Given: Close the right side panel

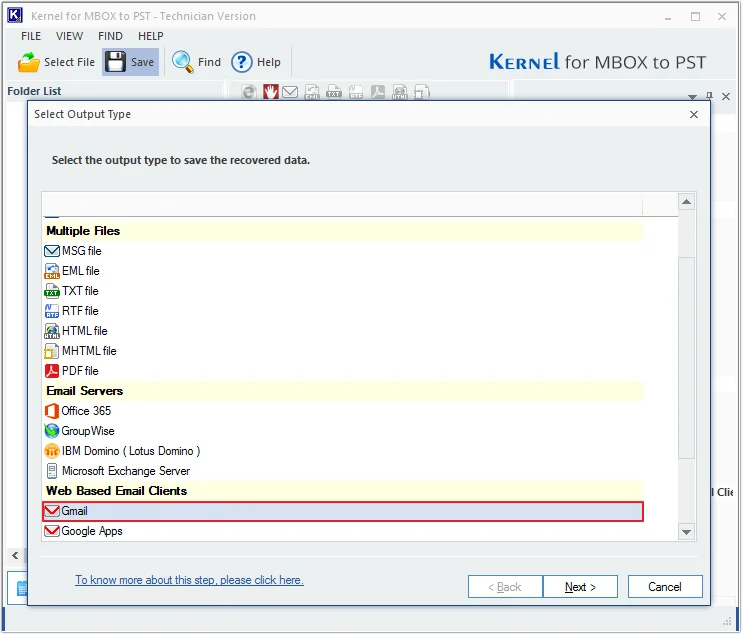Looking at the screenshot, I should click(725, 97).
